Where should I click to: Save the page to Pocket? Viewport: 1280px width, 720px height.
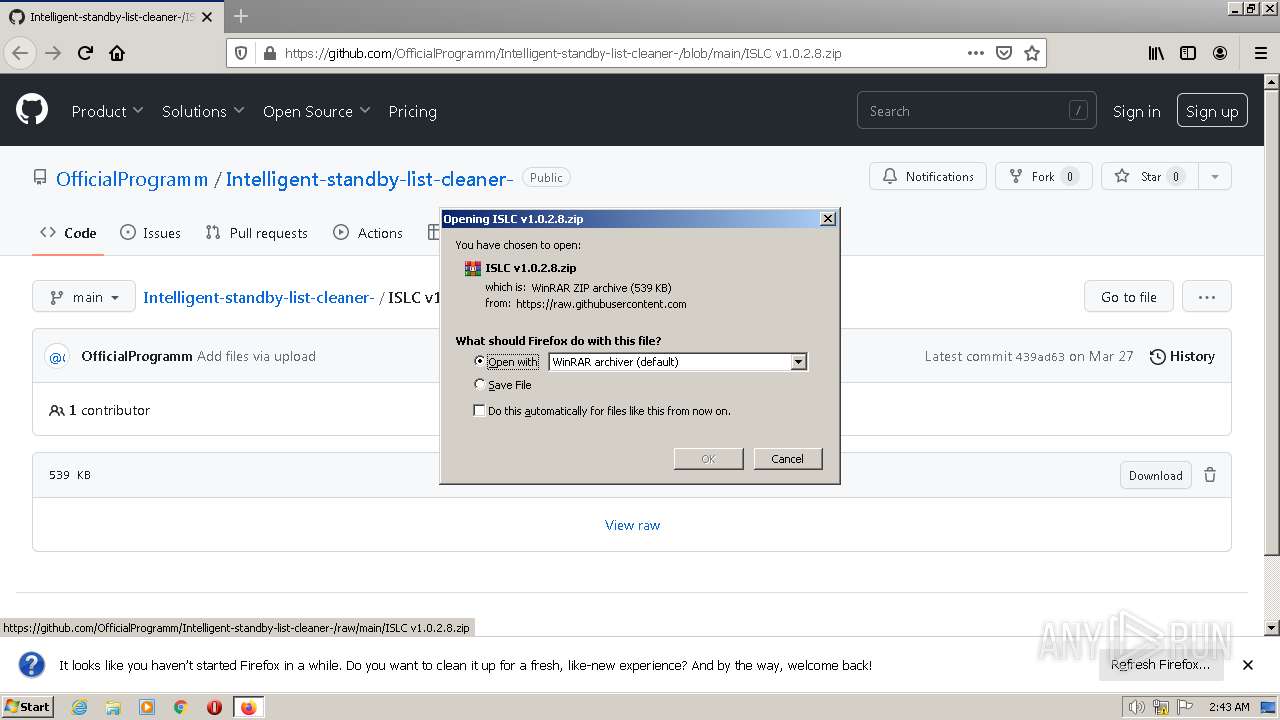[x=1004, y=53]
